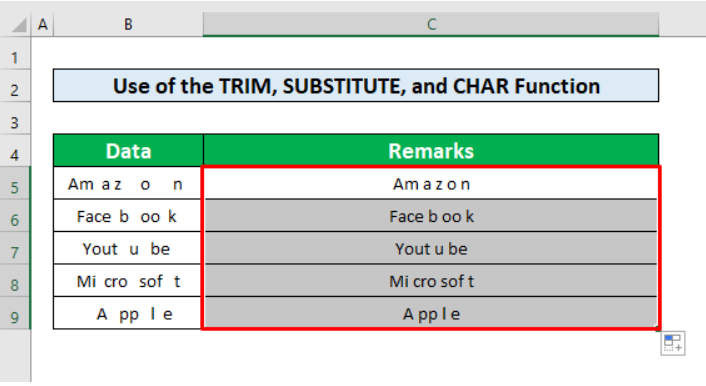Select row 1 header
This screenshot has width=706, height=386.
pyautogui.click(x=15, y=58)
